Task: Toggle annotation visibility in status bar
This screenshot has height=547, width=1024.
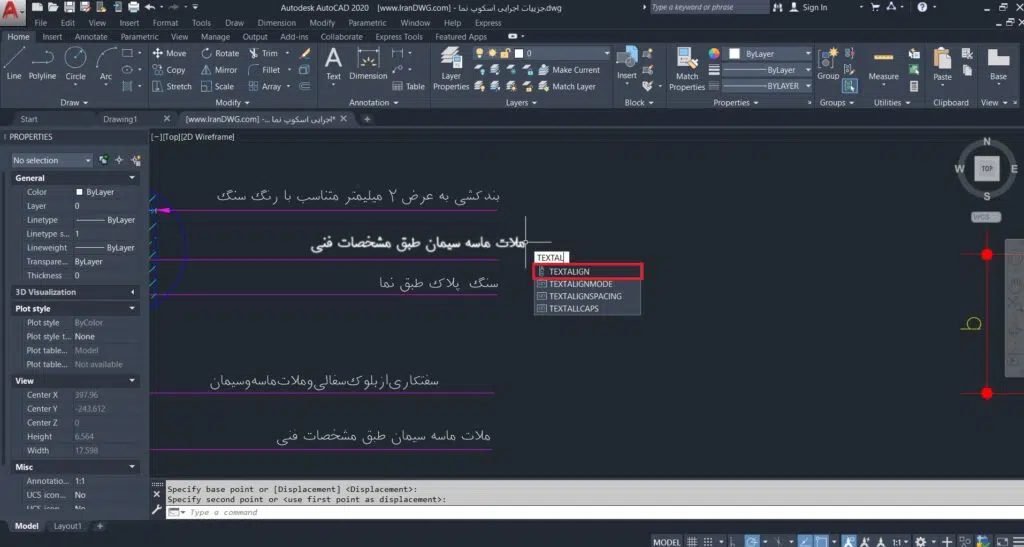Action: [850, 542]
